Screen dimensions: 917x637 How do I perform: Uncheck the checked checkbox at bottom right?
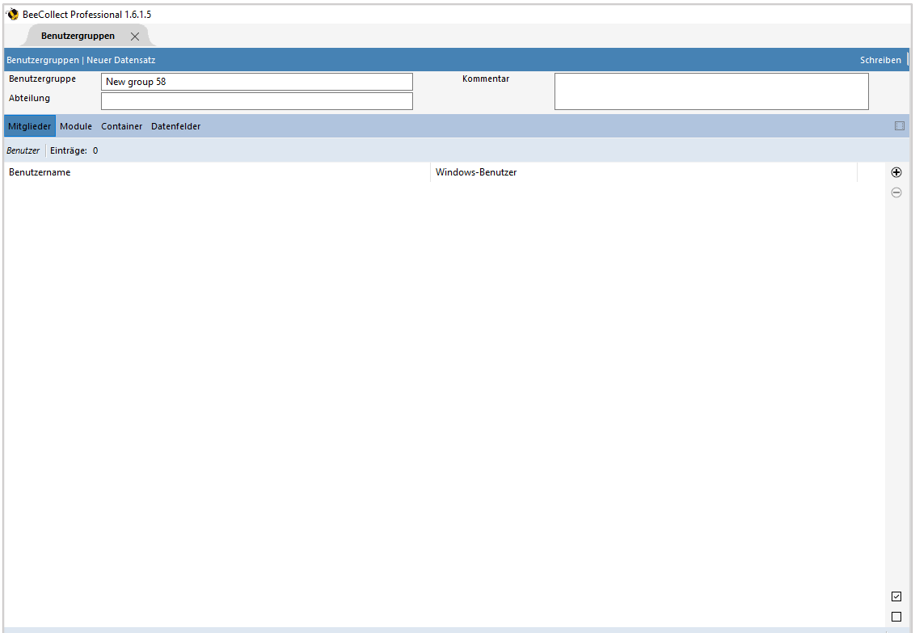click(896, 595)
